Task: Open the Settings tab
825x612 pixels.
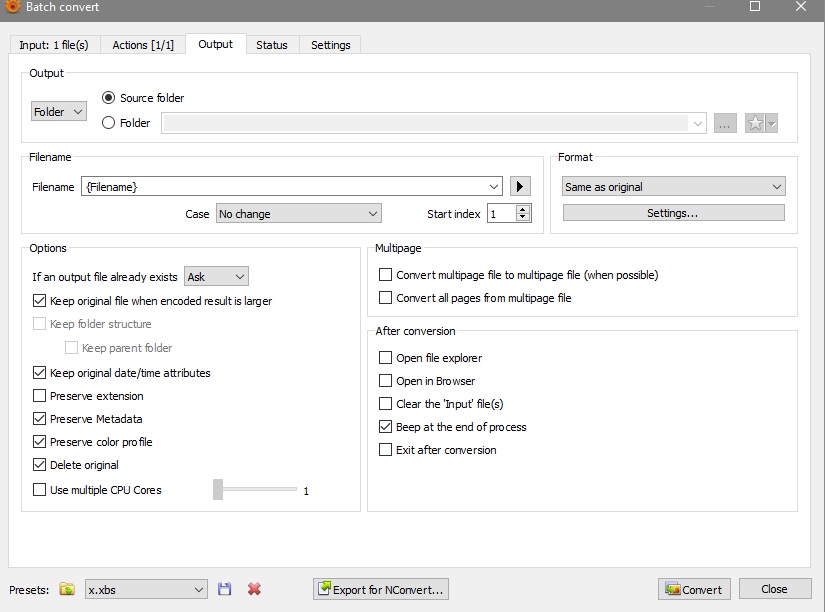Action: [330, 45]
